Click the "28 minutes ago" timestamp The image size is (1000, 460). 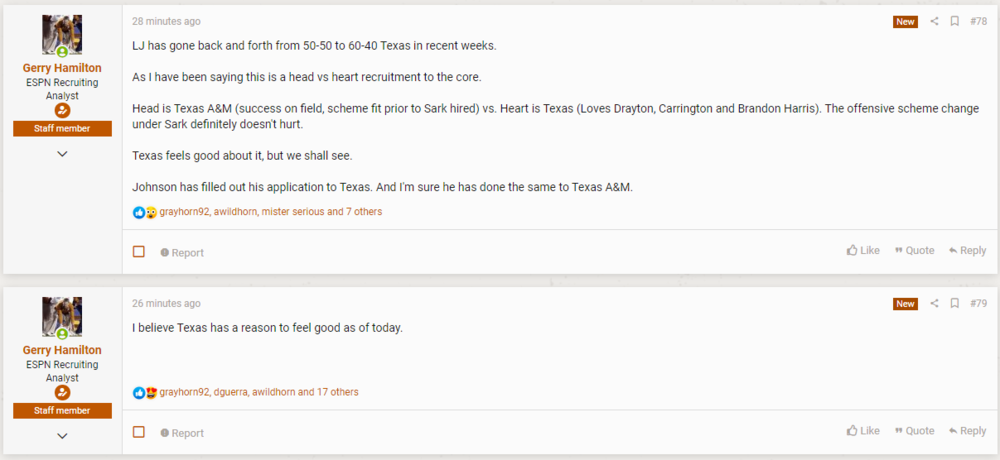click(166, 21)
